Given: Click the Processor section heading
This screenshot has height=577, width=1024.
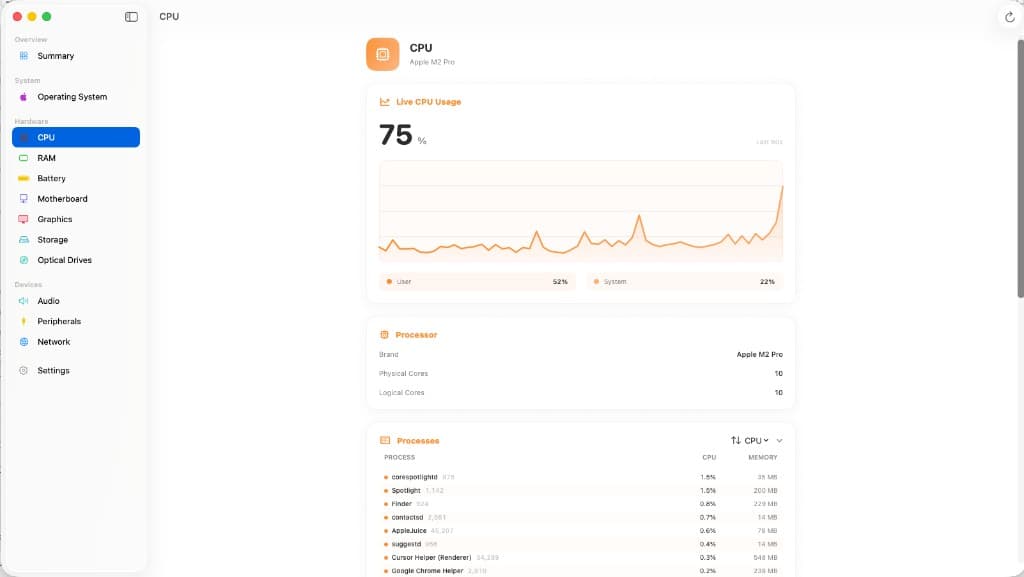Looking at the screenshot, I should 416,335.
